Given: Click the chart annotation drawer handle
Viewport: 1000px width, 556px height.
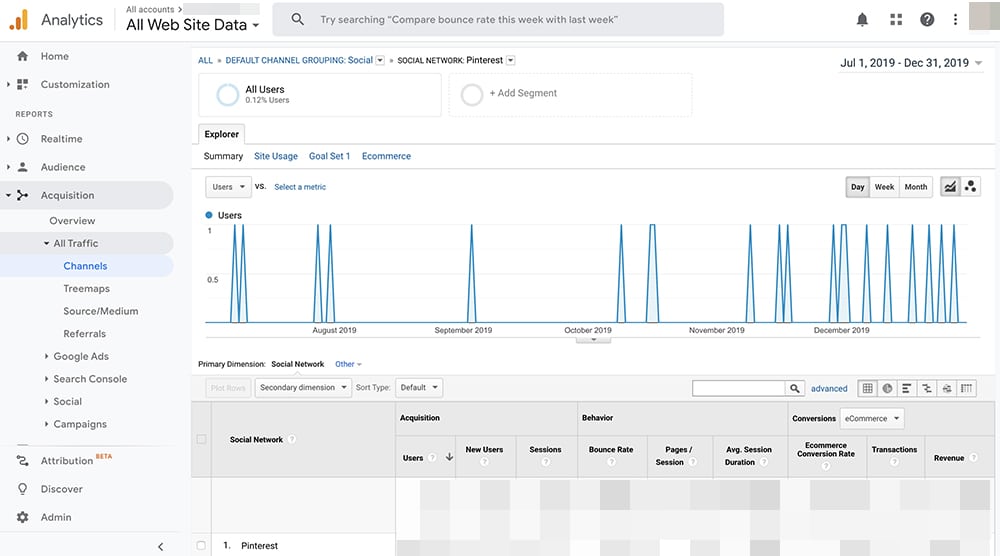Looking at the screenshot, I should [593, 340].
